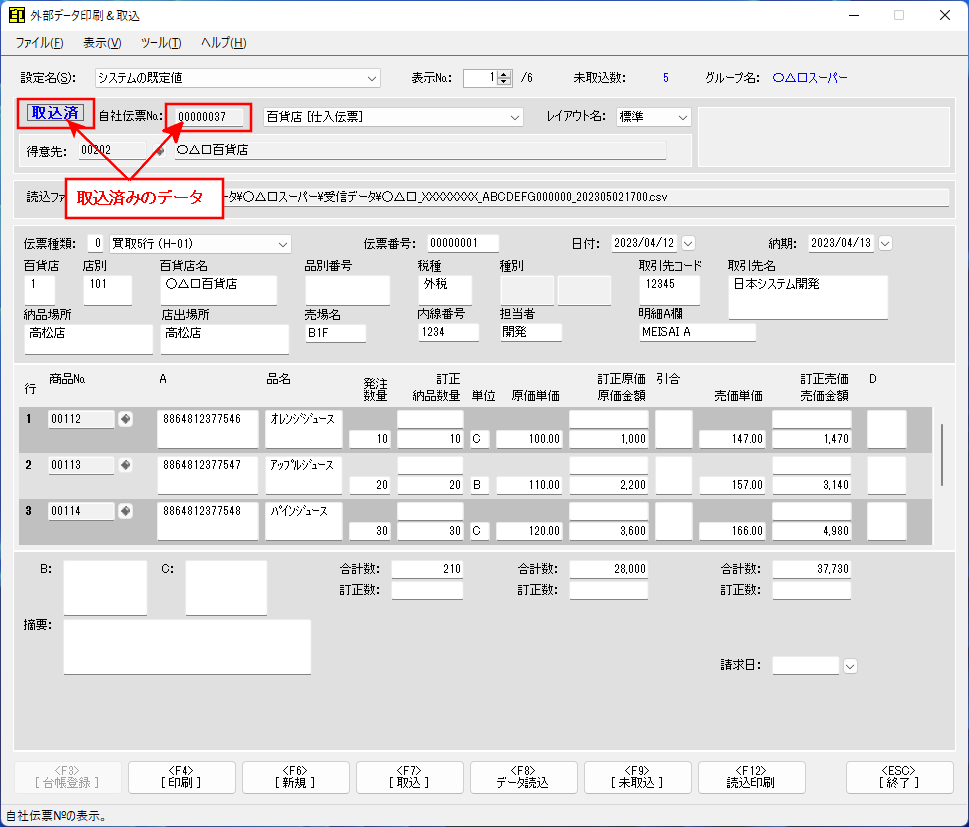Image resolution: width=969 pixels, height=827 pixels.
Task: Click the F4 印刷 button
Action: (x=182, y=777)
